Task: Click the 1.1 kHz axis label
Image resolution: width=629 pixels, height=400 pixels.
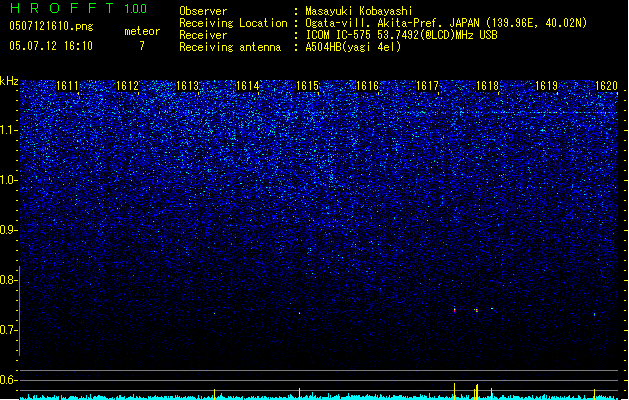Action: pyautogui.click(x=8, y=130)
